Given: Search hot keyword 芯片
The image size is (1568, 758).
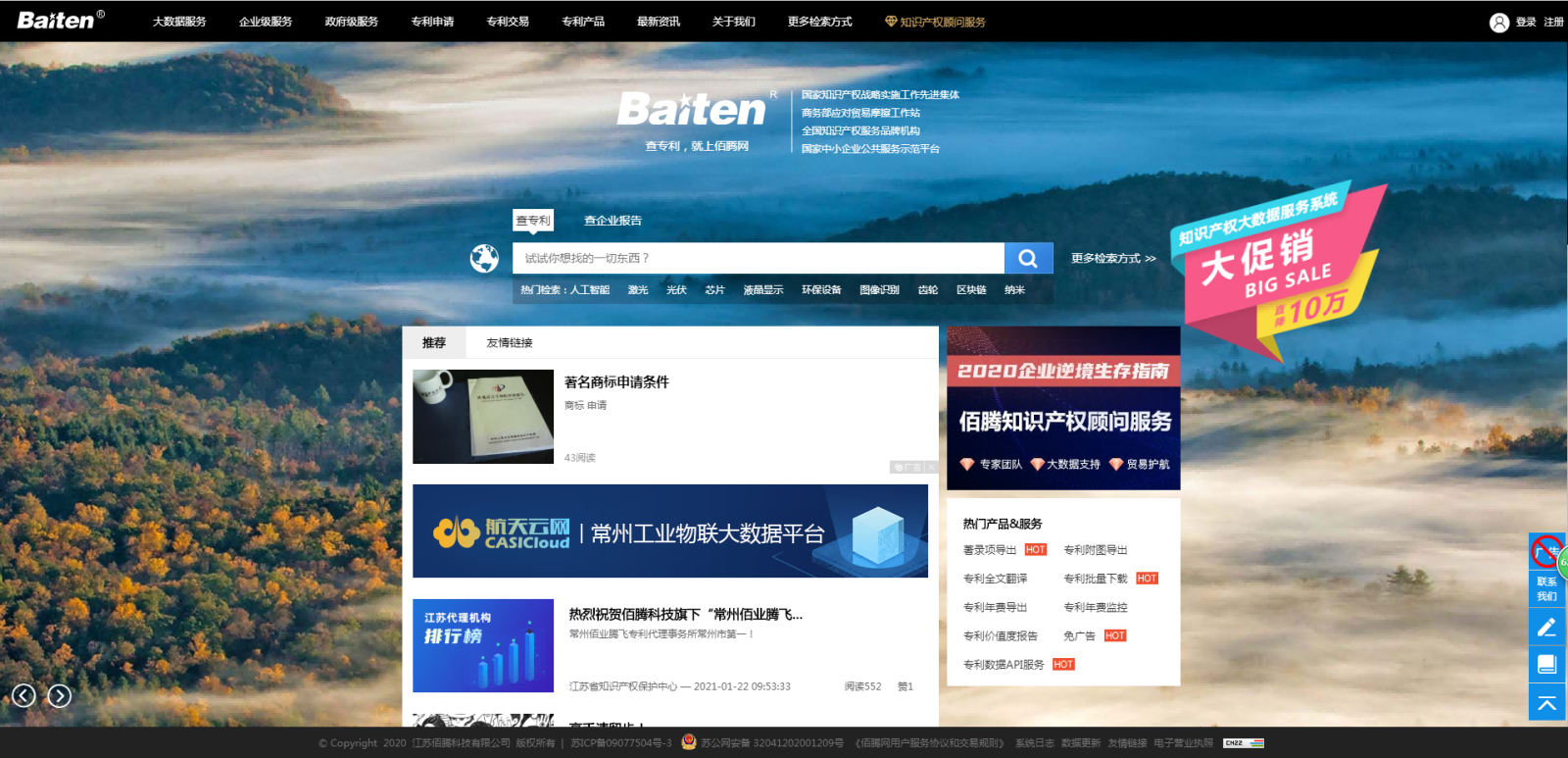Looking at the screenshot, I should [x=714, y=290].
